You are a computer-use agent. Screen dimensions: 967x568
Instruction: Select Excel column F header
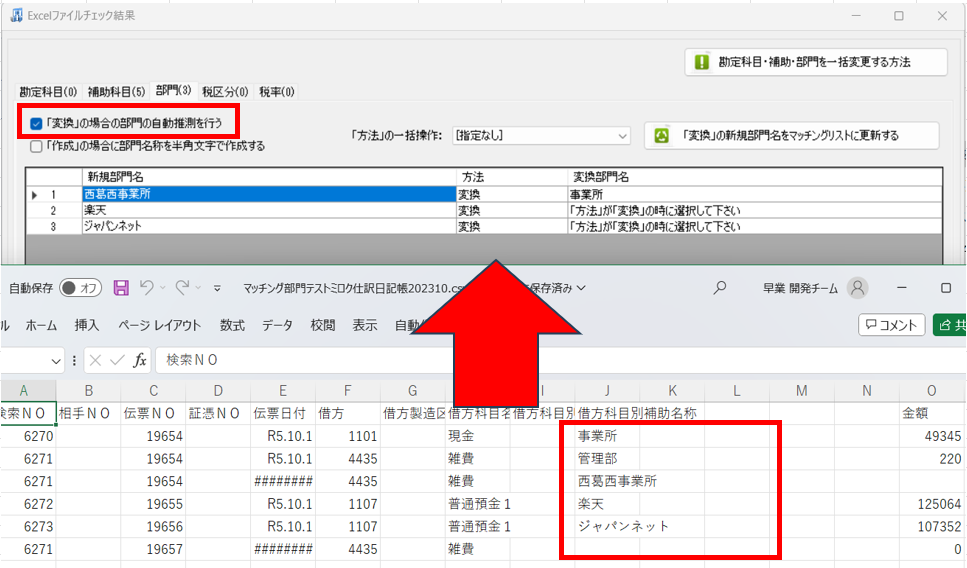coord(347,391)
